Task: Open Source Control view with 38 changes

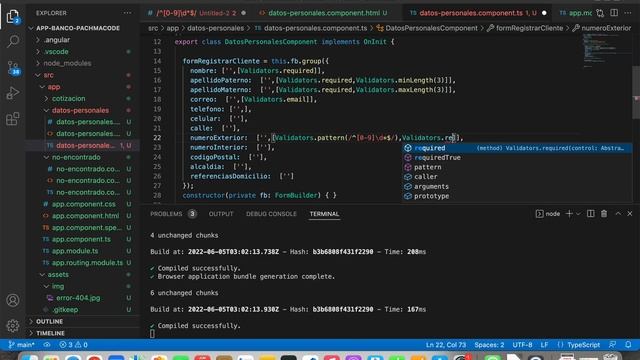Action: 13,67
